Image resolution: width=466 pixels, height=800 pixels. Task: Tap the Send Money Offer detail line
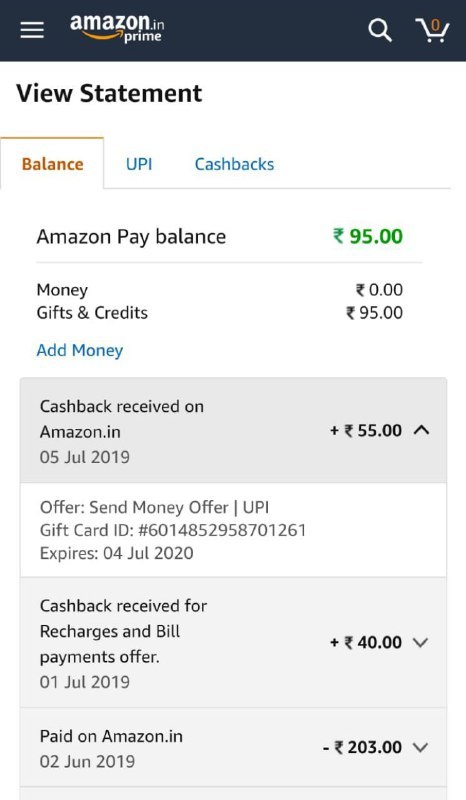(155, 507)
